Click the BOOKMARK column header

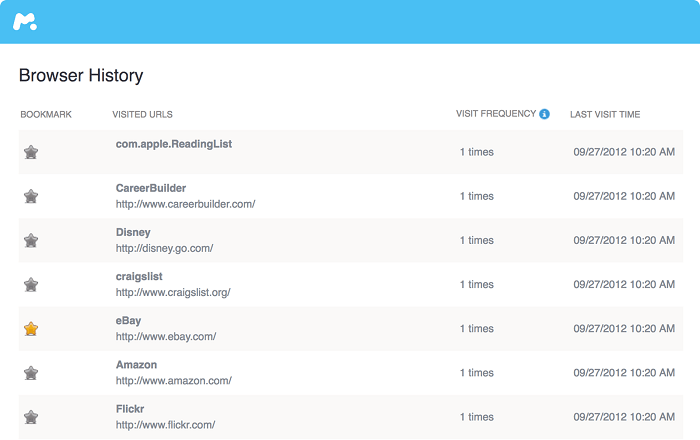46,115
